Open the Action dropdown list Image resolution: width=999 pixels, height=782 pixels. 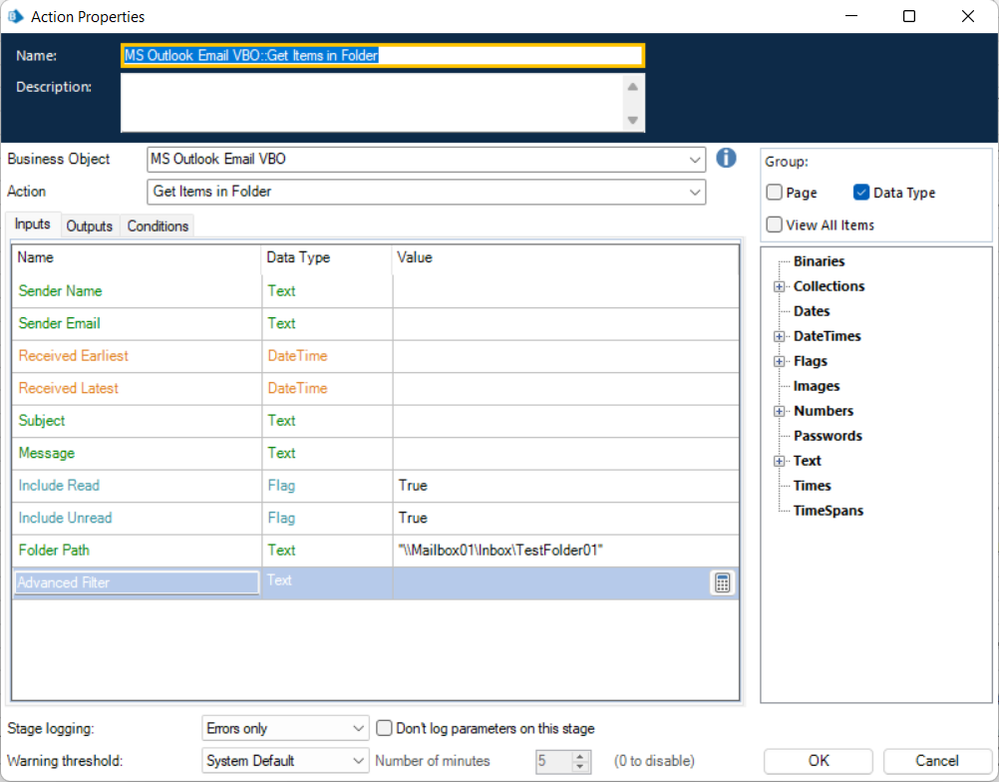(x=695, y=192)
